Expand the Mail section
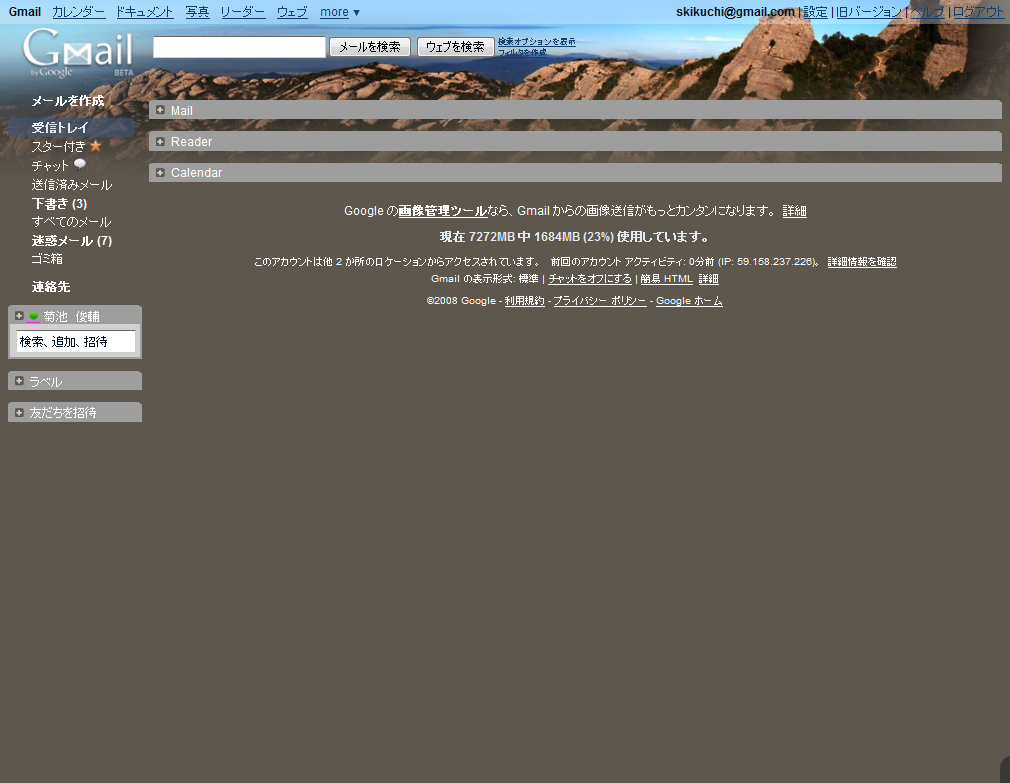 [160, 110]
